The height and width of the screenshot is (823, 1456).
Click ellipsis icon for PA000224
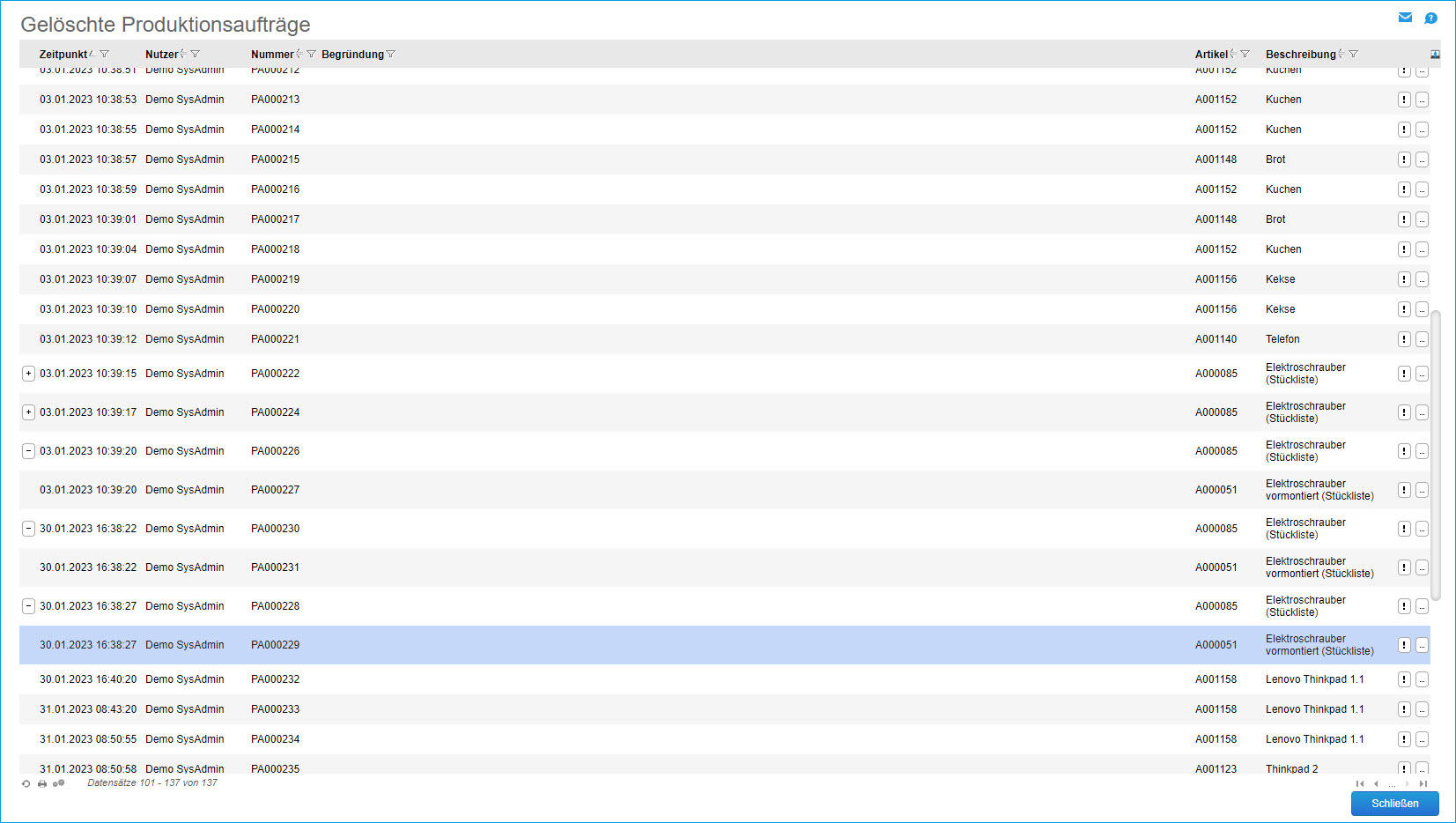pyautogui.click(x=1422, y=412)
